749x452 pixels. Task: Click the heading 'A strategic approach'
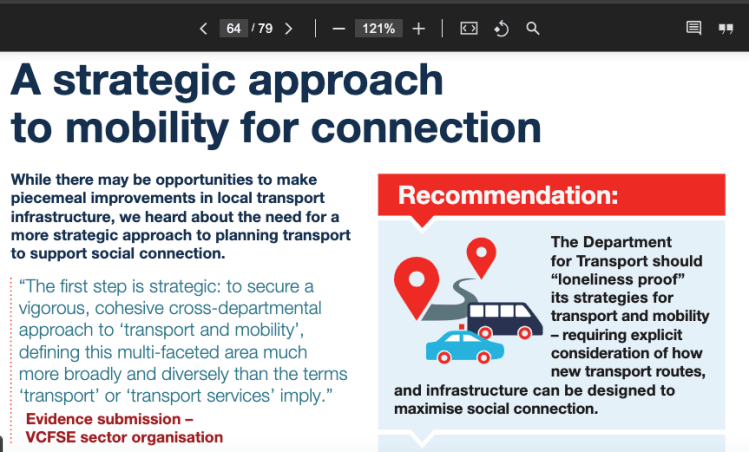pyautogui.click(x=227, y=80)
